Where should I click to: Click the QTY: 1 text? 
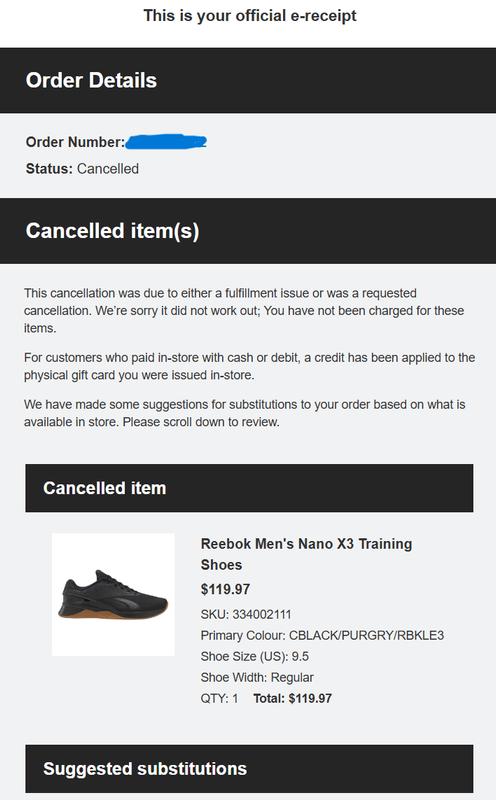219,698
